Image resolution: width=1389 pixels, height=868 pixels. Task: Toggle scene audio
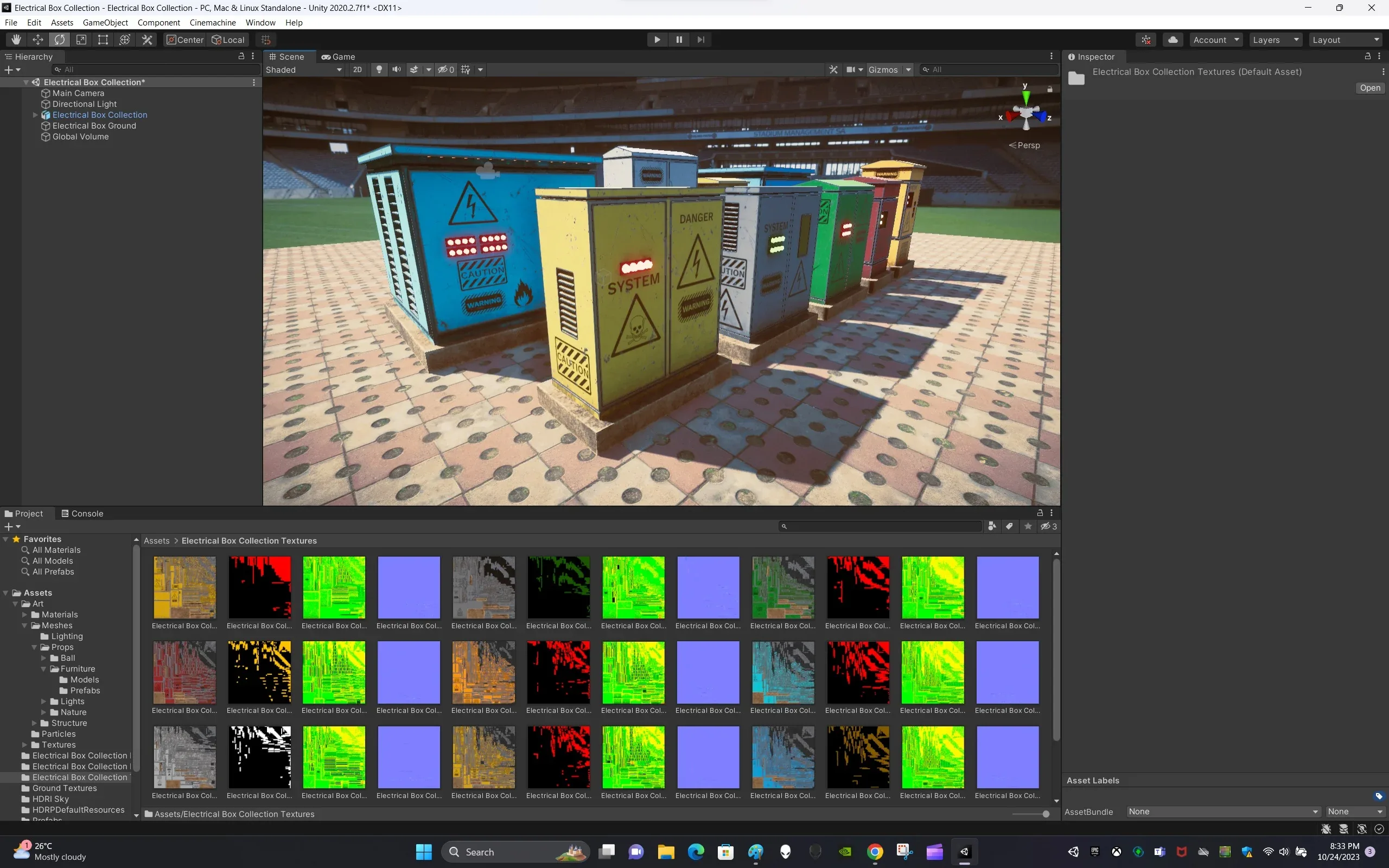coord(397,69)
